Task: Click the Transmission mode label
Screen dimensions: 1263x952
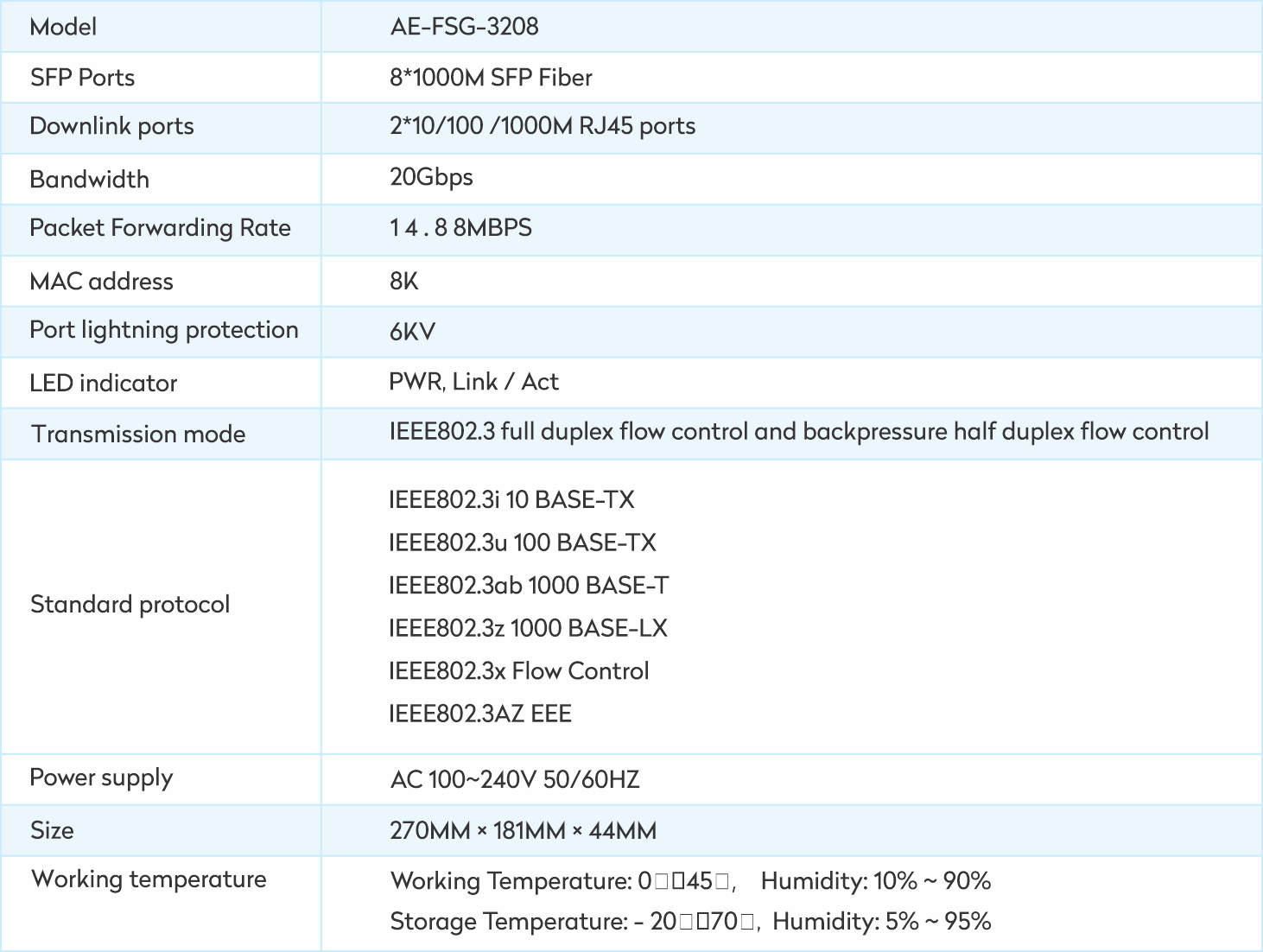Action: [138, 434]
